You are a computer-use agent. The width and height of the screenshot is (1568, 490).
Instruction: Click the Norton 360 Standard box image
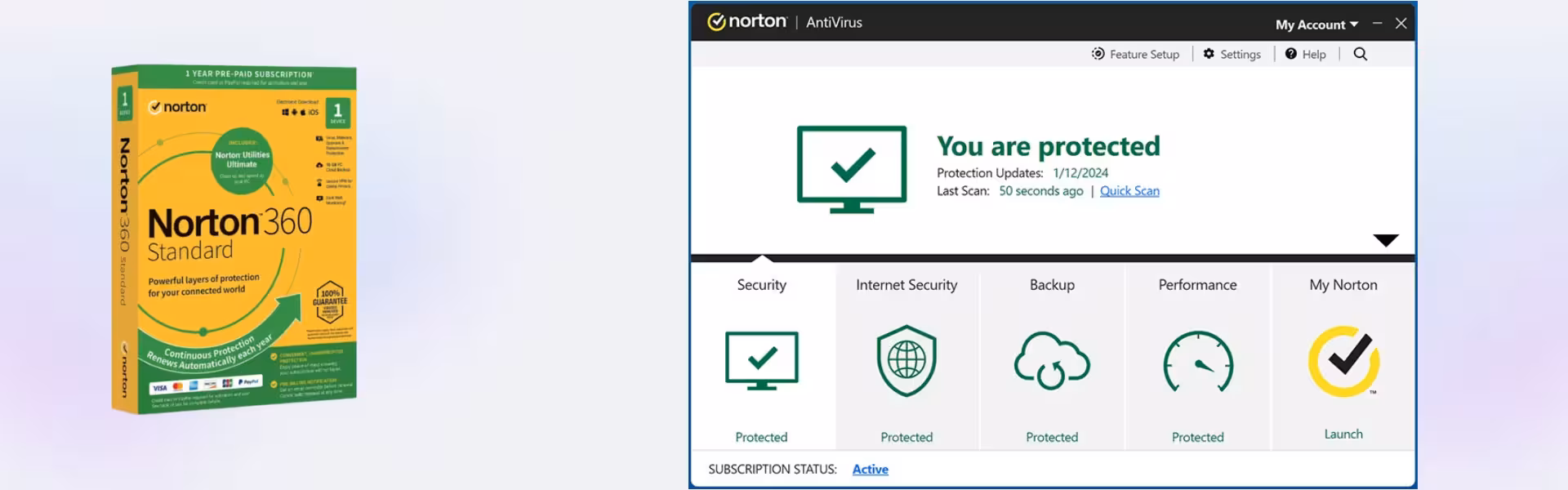(x=234, y=240)
